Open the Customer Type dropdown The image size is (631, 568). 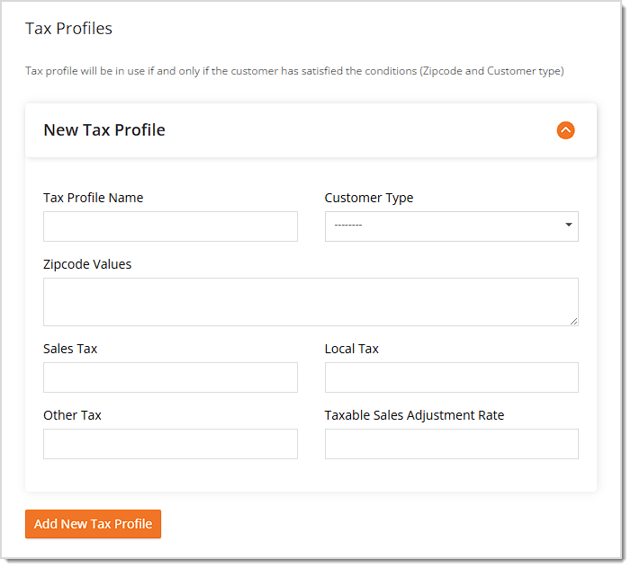tap(452, 226)
